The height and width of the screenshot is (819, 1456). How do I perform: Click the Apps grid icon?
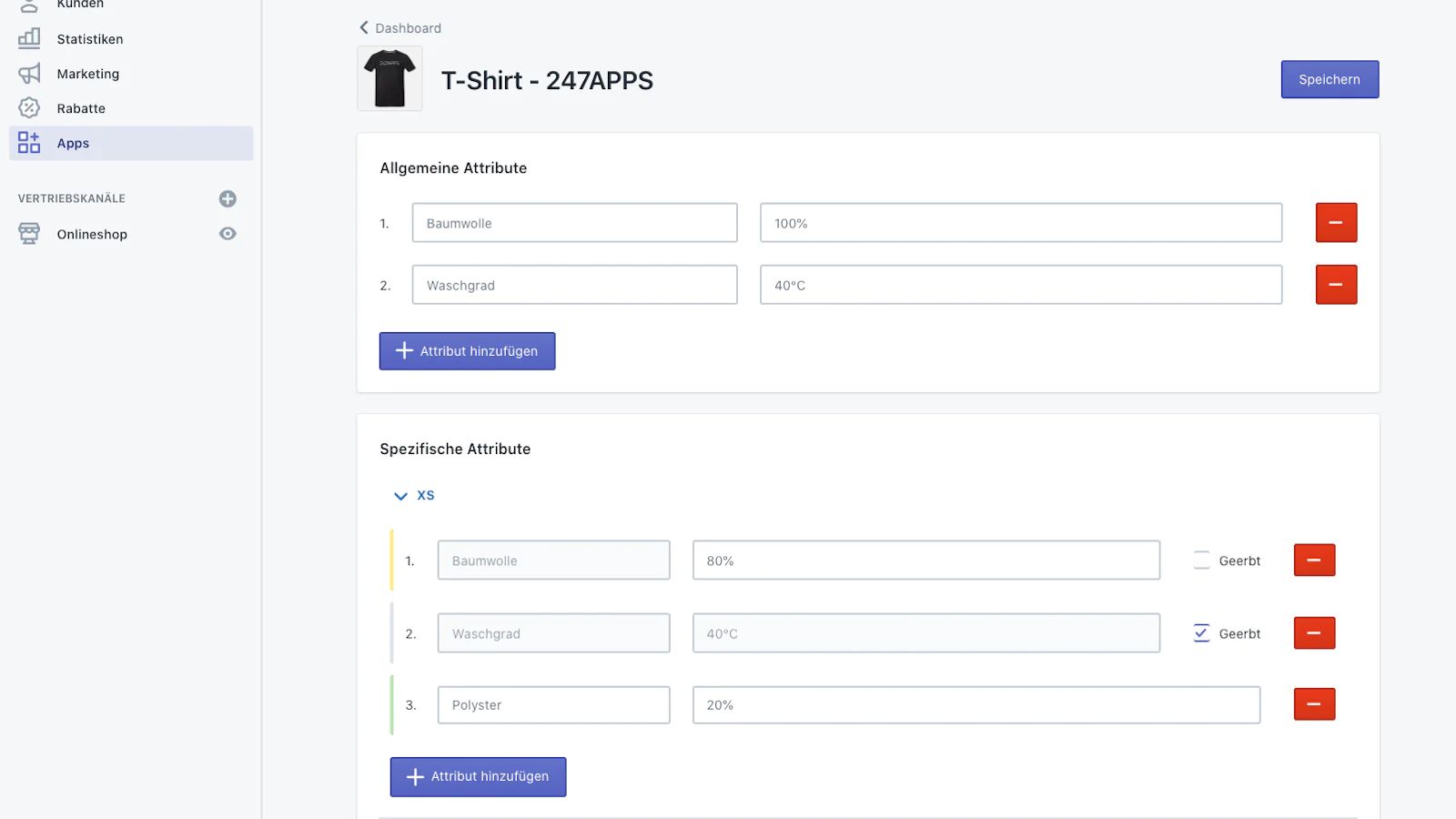tap(29, 143)
